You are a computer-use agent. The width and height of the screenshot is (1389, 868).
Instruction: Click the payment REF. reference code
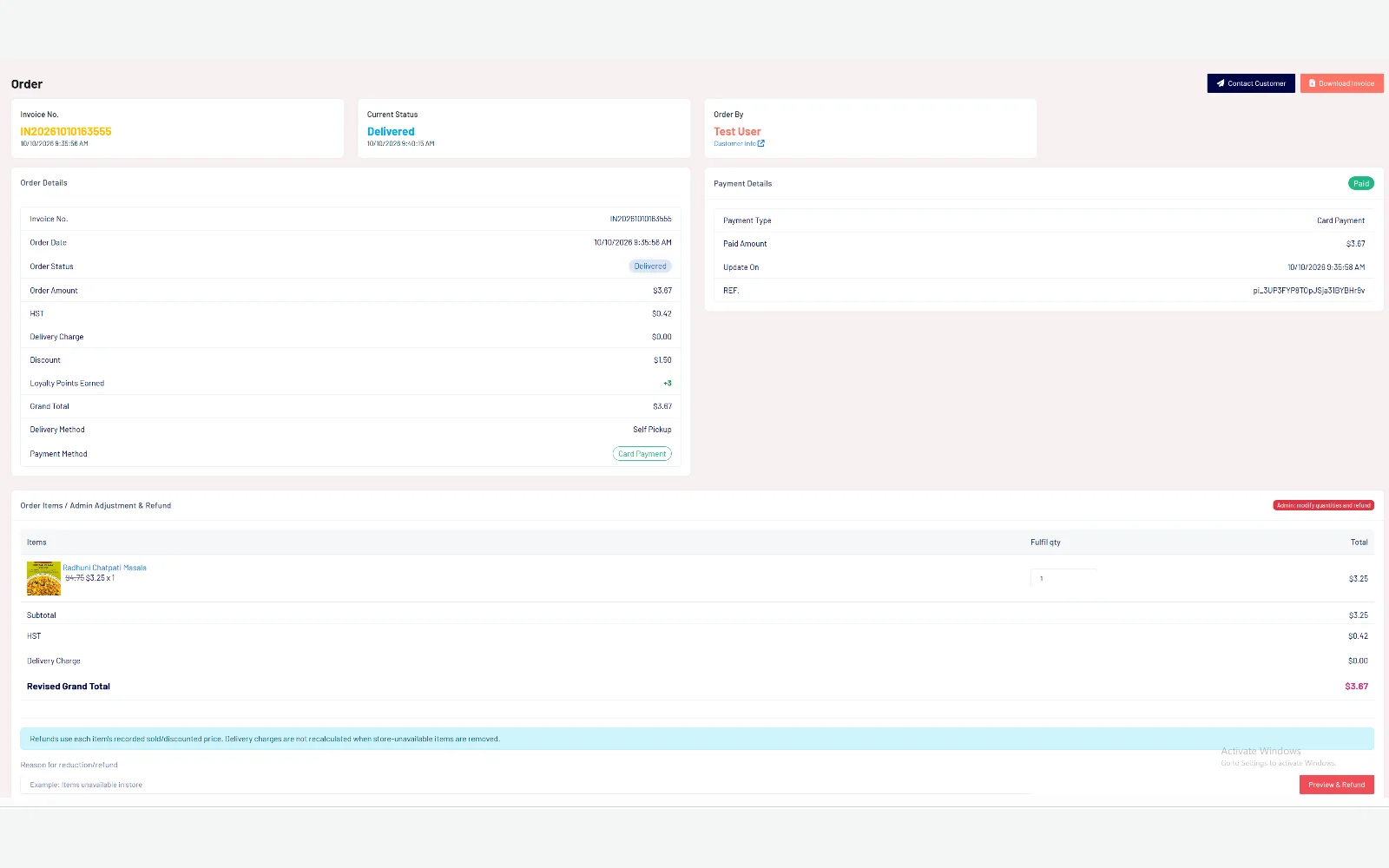point(1308,291)
